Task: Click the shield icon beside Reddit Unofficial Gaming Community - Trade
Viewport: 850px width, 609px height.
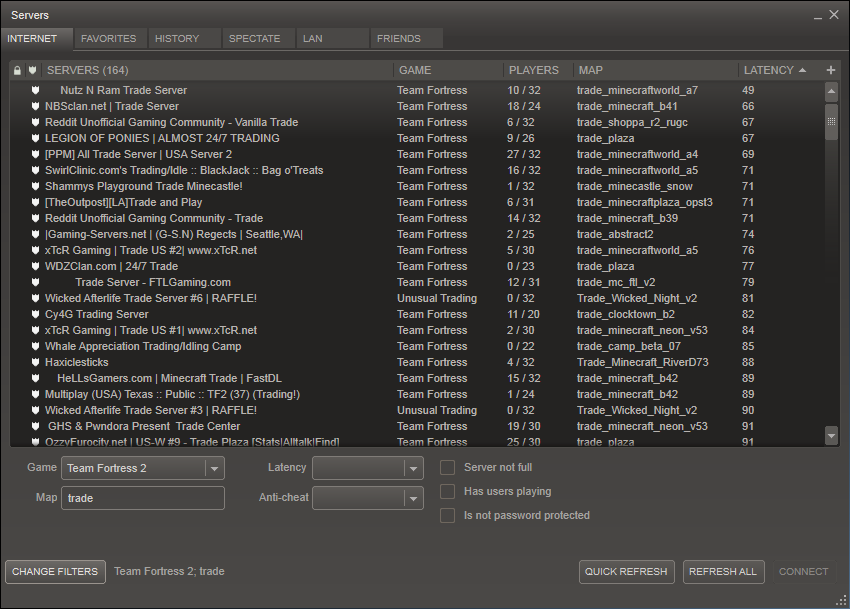Action: [35, 218]
